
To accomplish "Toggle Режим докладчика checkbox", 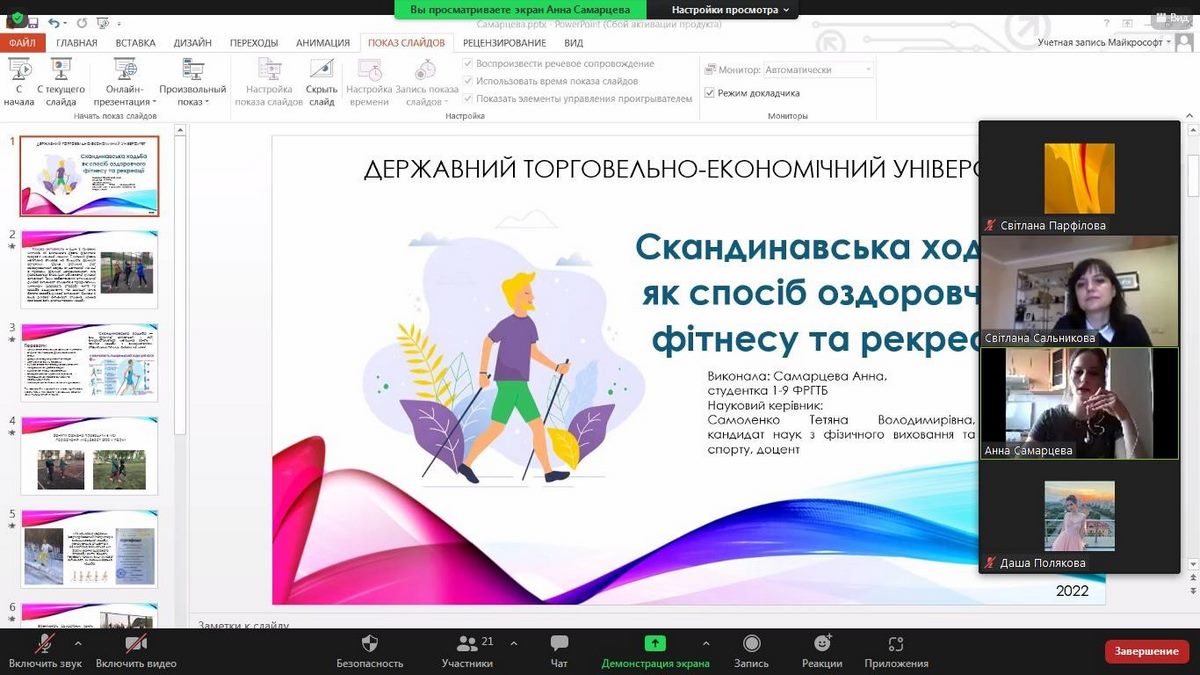I will 710,93.
